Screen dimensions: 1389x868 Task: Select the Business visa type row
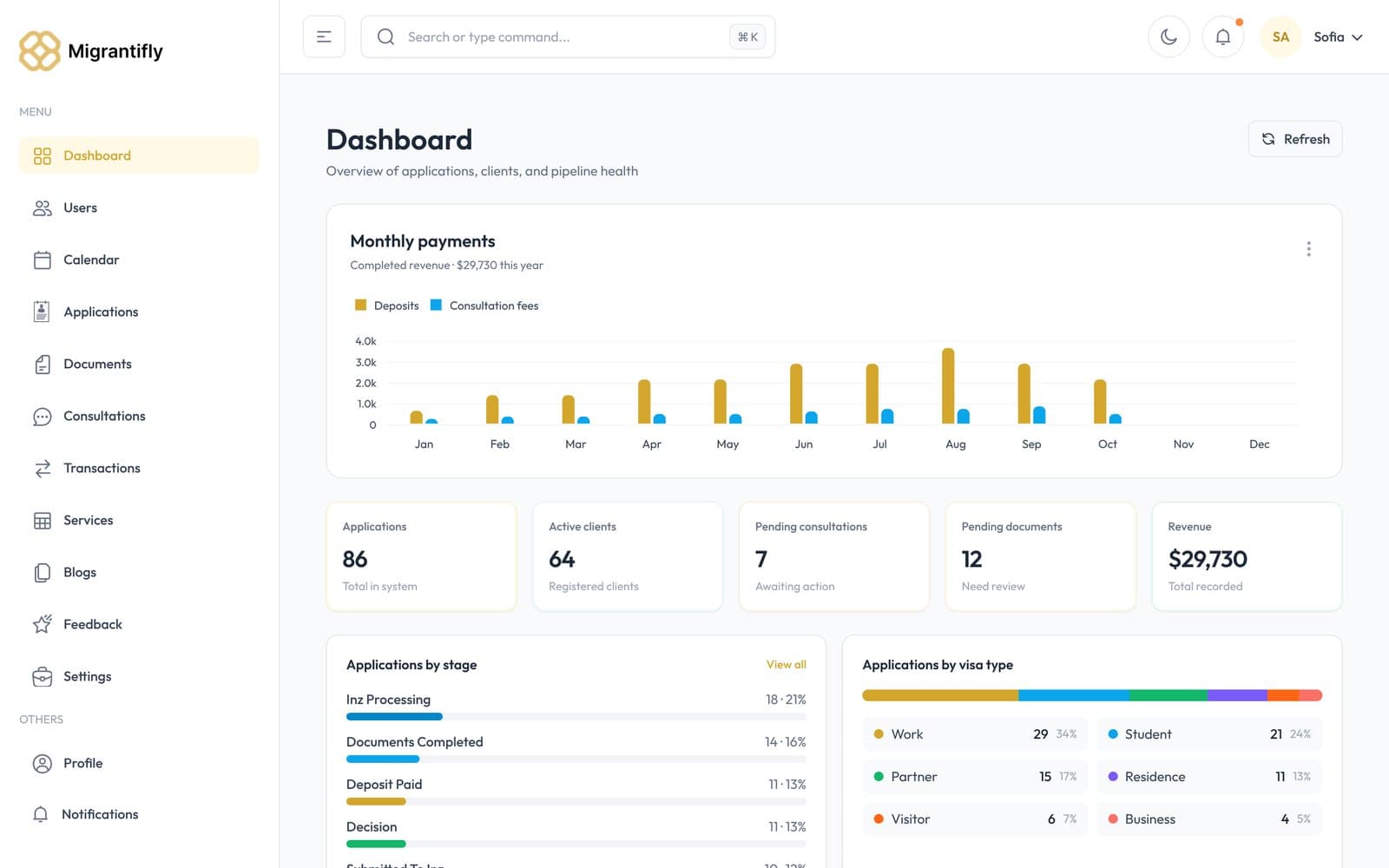tap(1209, 819)
